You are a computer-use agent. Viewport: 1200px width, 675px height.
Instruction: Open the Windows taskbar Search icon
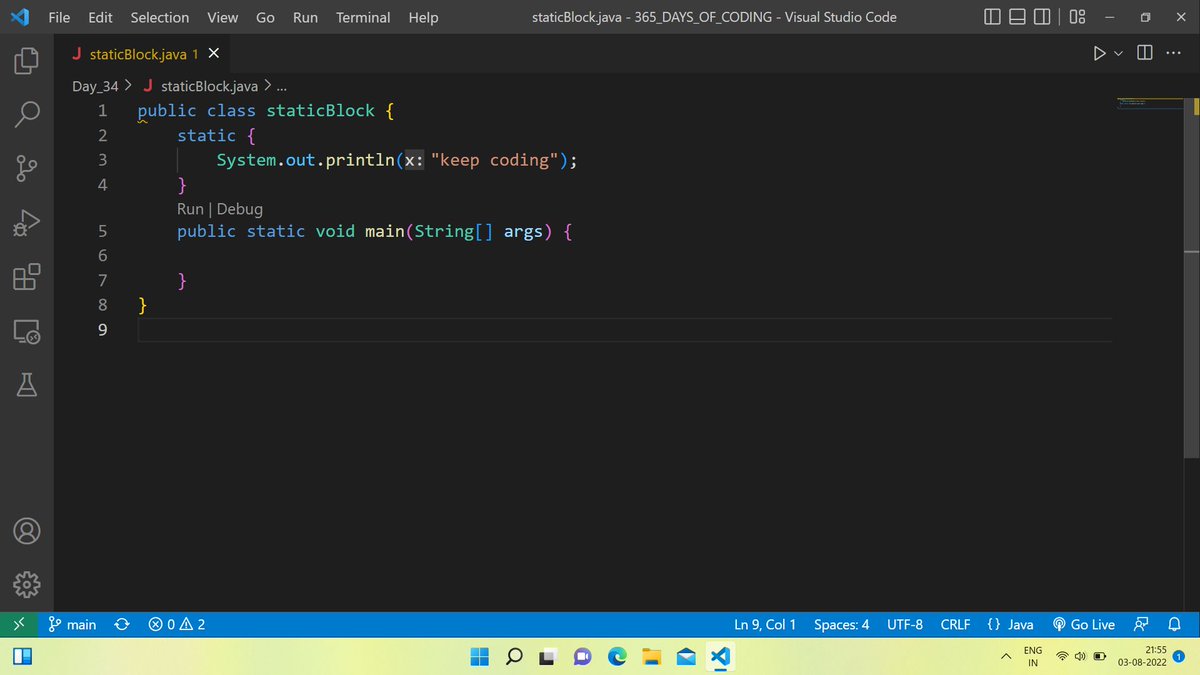514,656
